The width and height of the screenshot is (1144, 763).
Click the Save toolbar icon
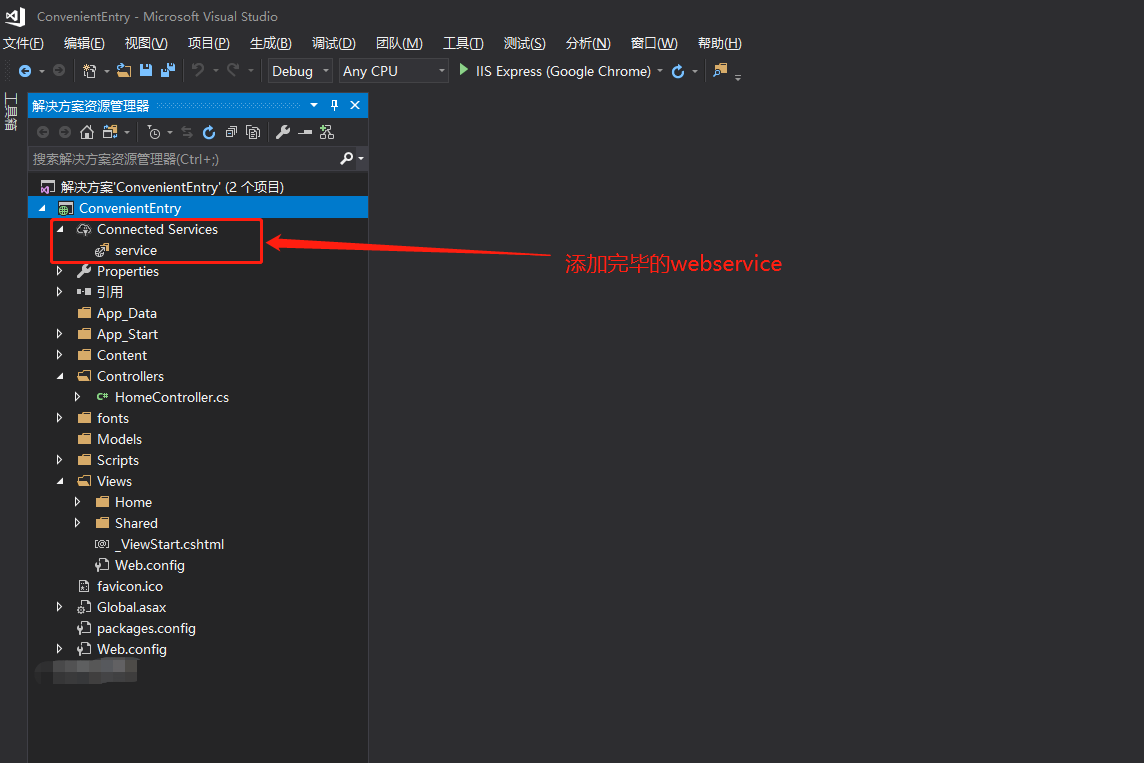pos(146,71)
